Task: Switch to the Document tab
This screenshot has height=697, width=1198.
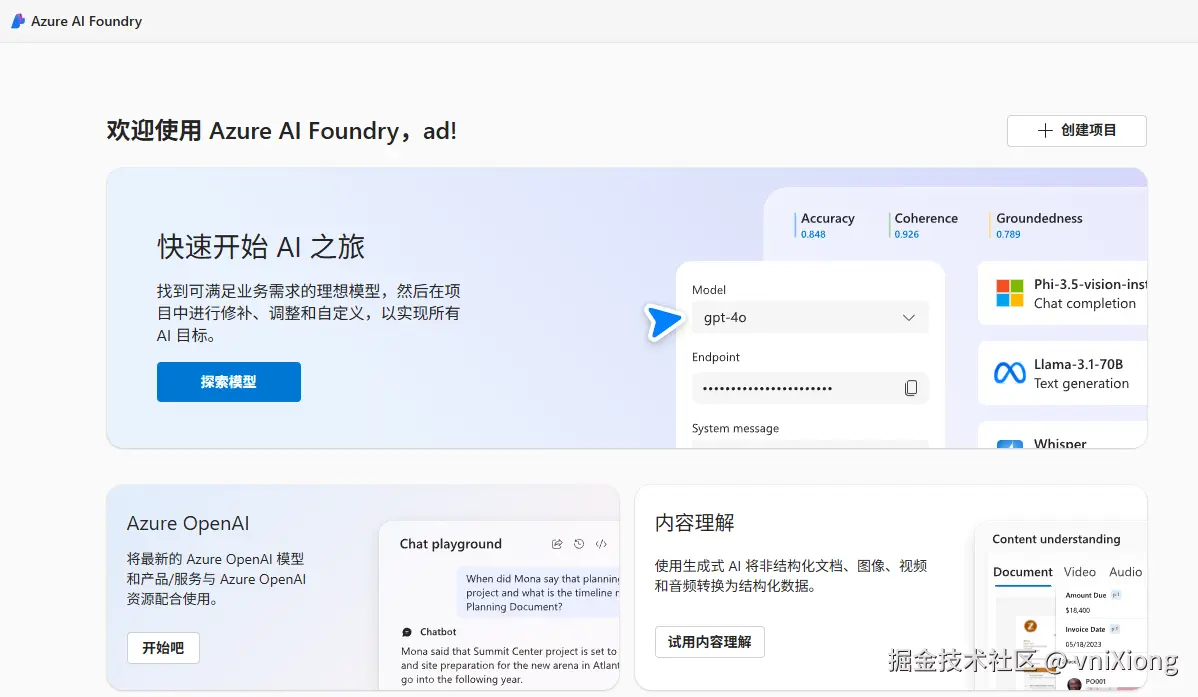Action: pyautogui.click(x=1022, y=572)
